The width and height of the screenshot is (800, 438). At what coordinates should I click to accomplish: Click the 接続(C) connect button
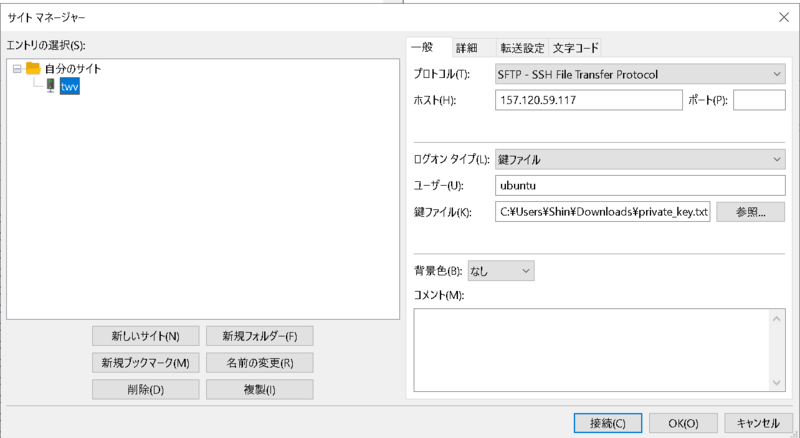[608, 423]
